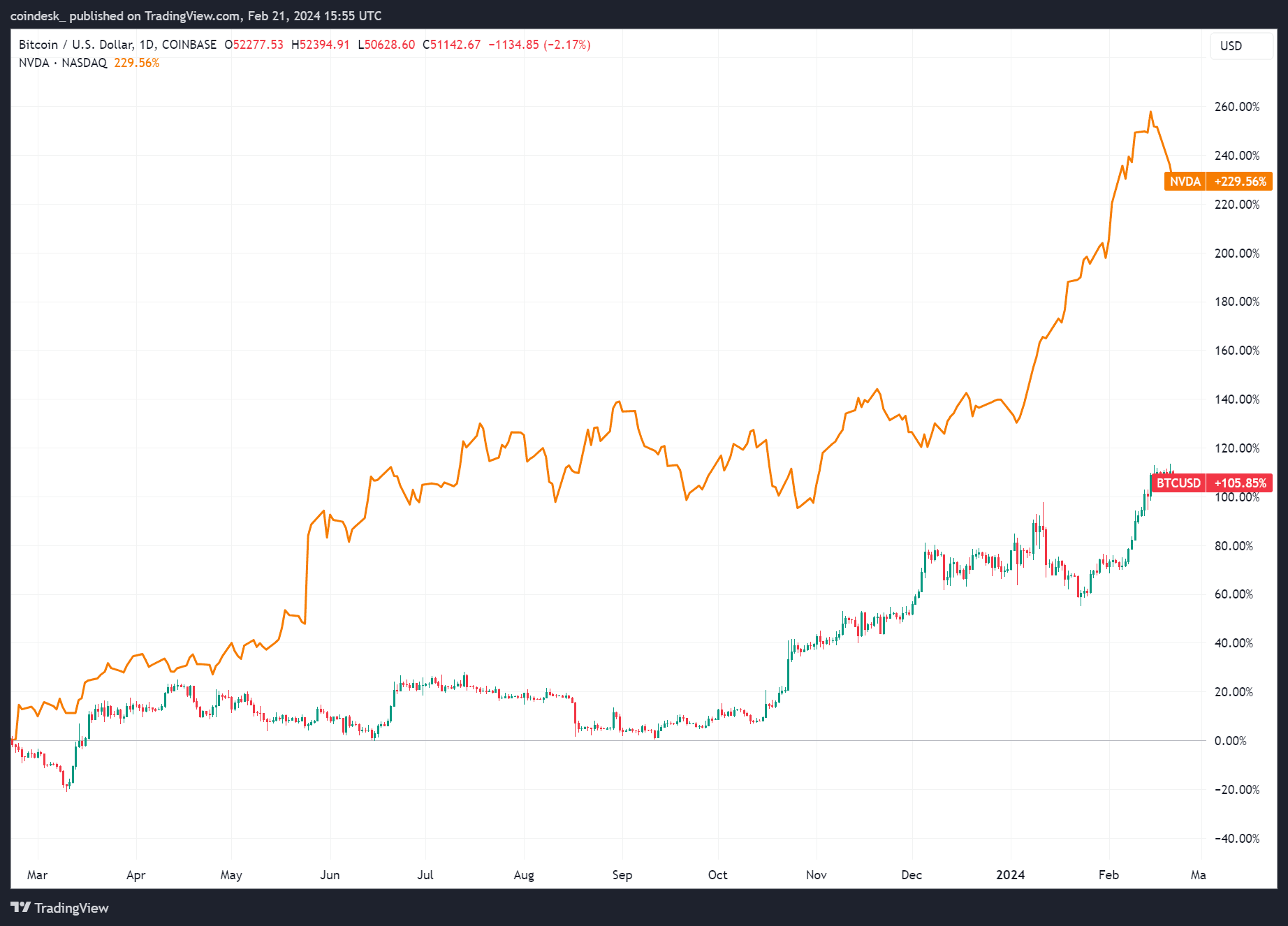Click the low price L50628.60

coord(386,45)
